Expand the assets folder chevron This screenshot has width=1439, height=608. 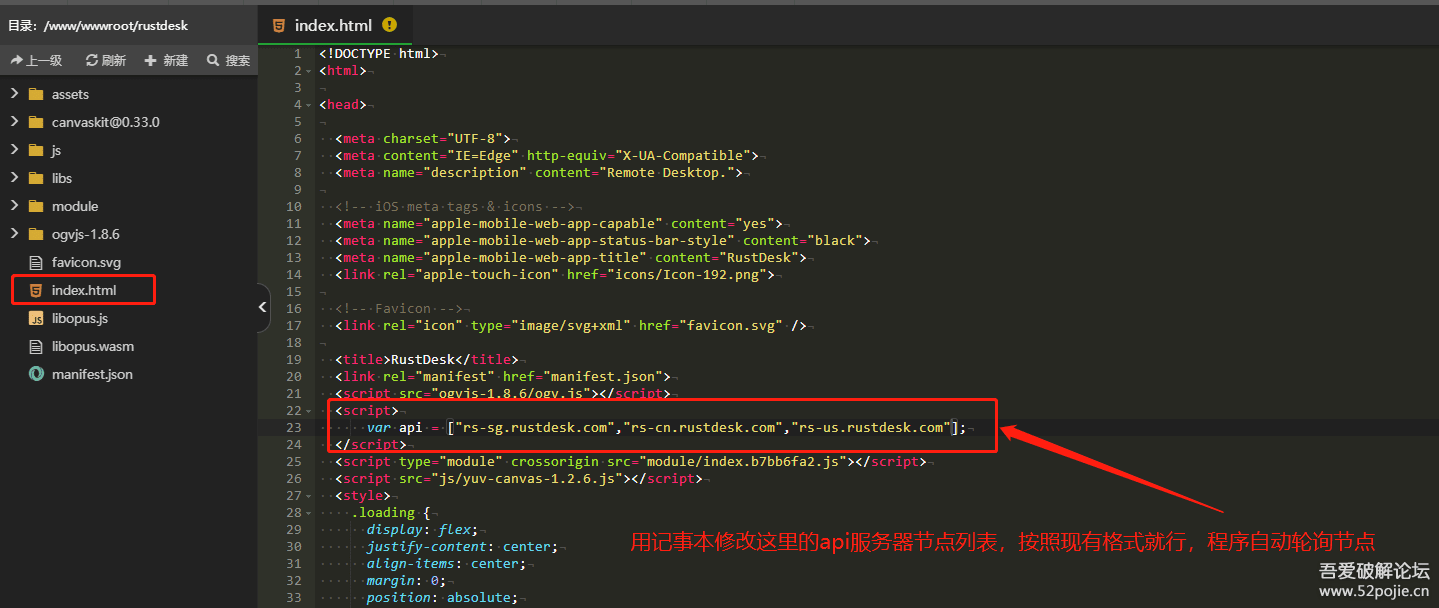pos(14,94)
